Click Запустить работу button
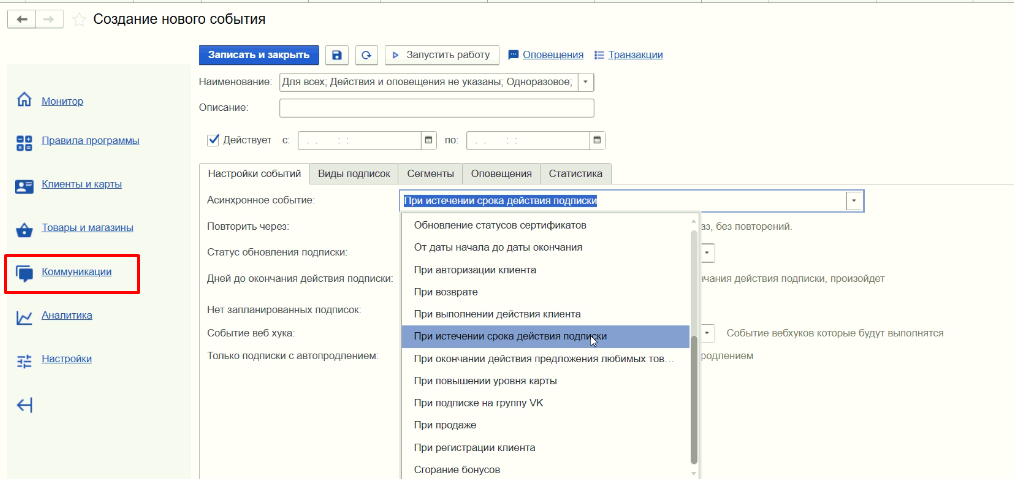 coord(442,55)
